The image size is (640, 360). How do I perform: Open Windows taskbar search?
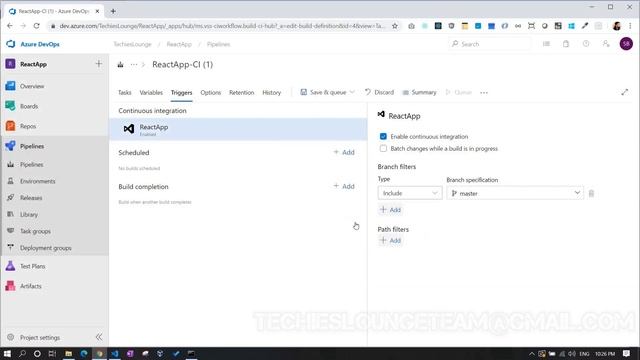pos(22,353)
